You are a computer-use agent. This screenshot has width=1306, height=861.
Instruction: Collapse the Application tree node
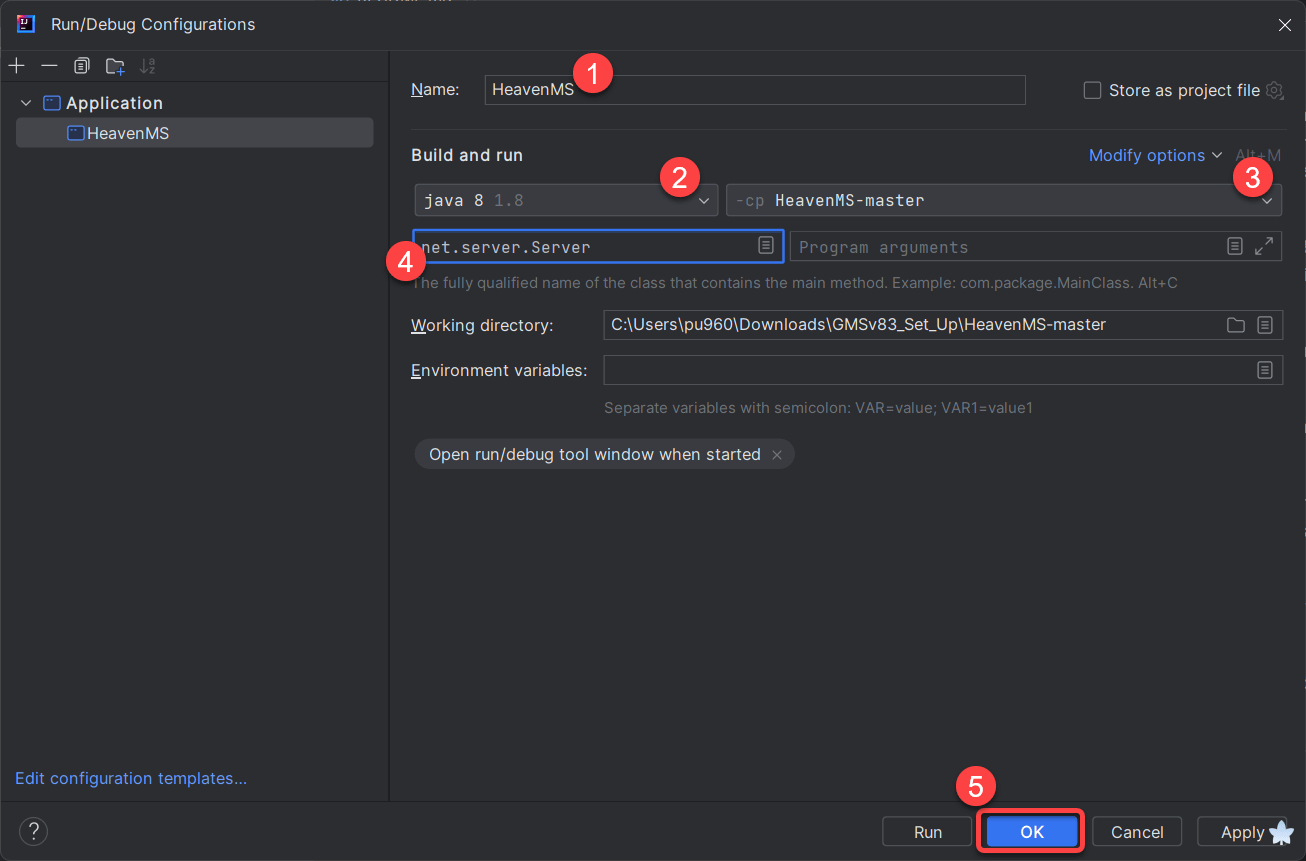[x=26, y=103]
